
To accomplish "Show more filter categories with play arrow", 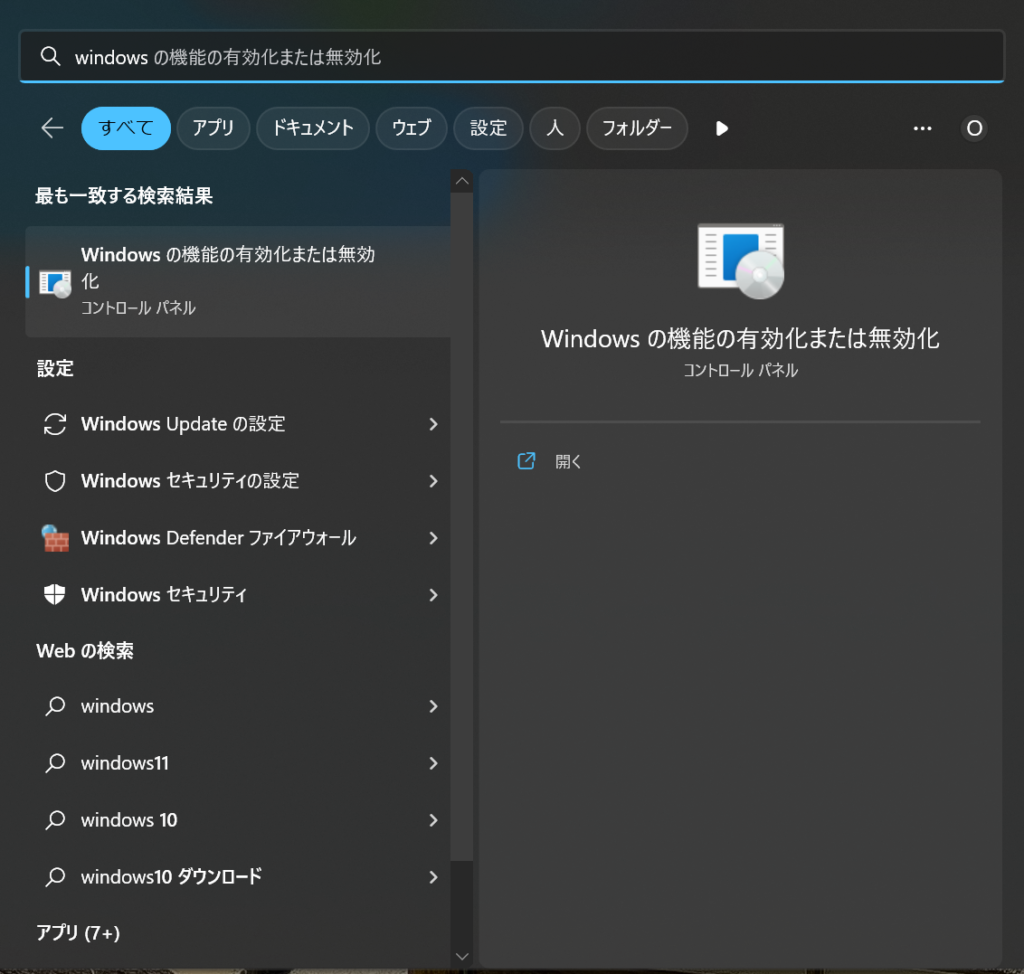I will click(x=722, y=128).
